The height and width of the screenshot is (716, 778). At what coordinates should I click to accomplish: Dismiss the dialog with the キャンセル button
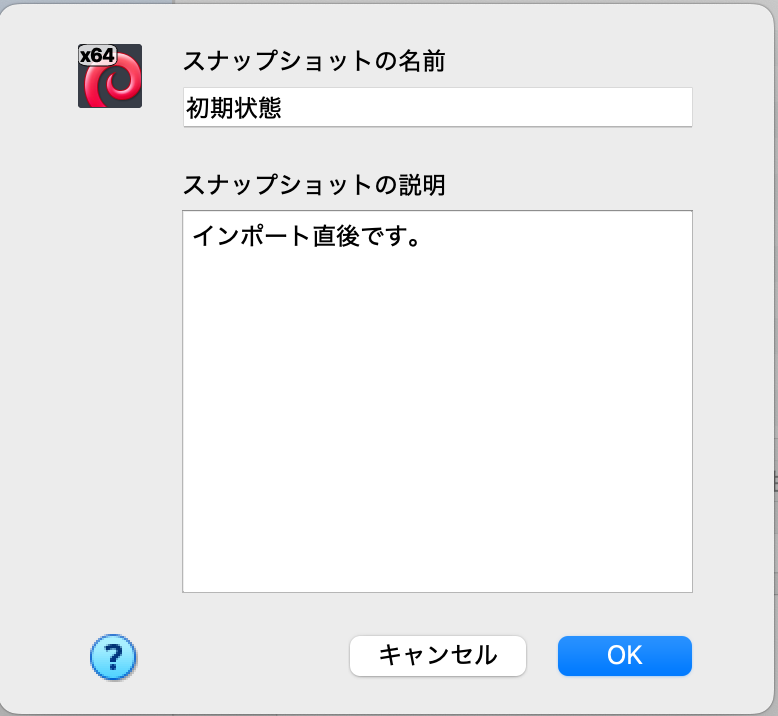[x=438, y=655]
